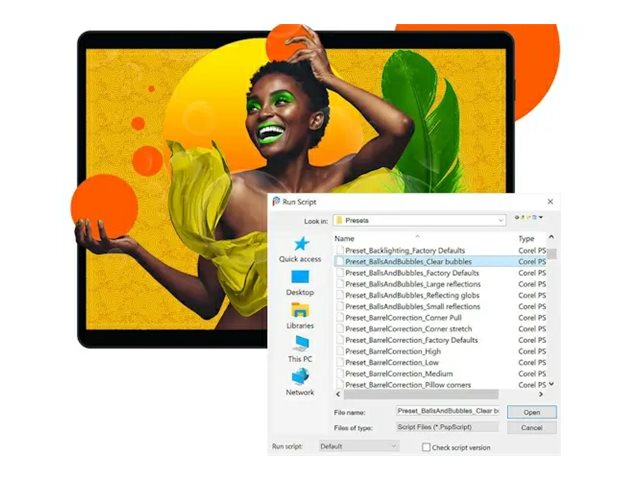
Task: Expand the Look in Presets dropdown
Action: click(x=500, y=219)
